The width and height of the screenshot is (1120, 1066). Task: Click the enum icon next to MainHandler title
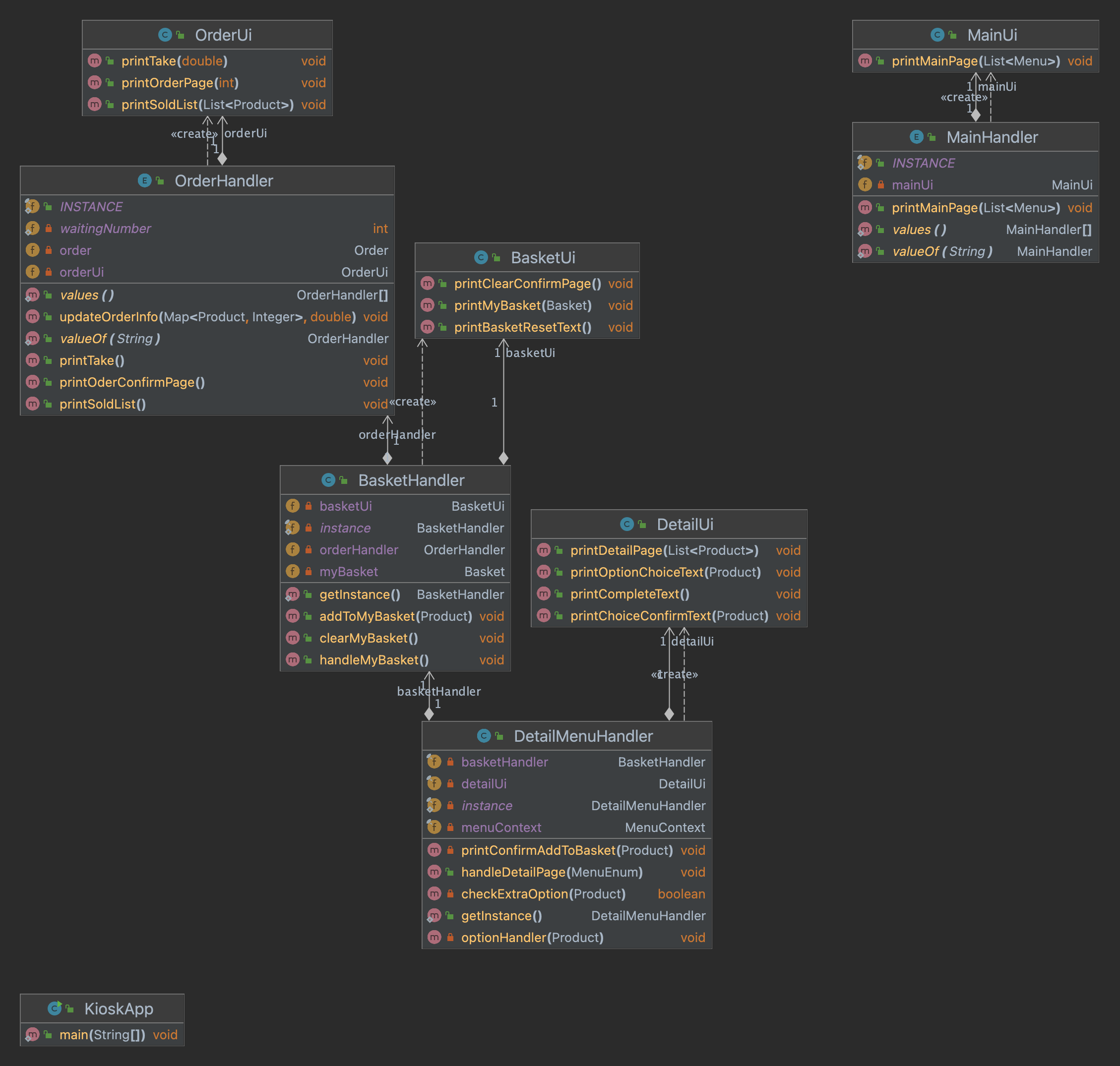point(917,137)
